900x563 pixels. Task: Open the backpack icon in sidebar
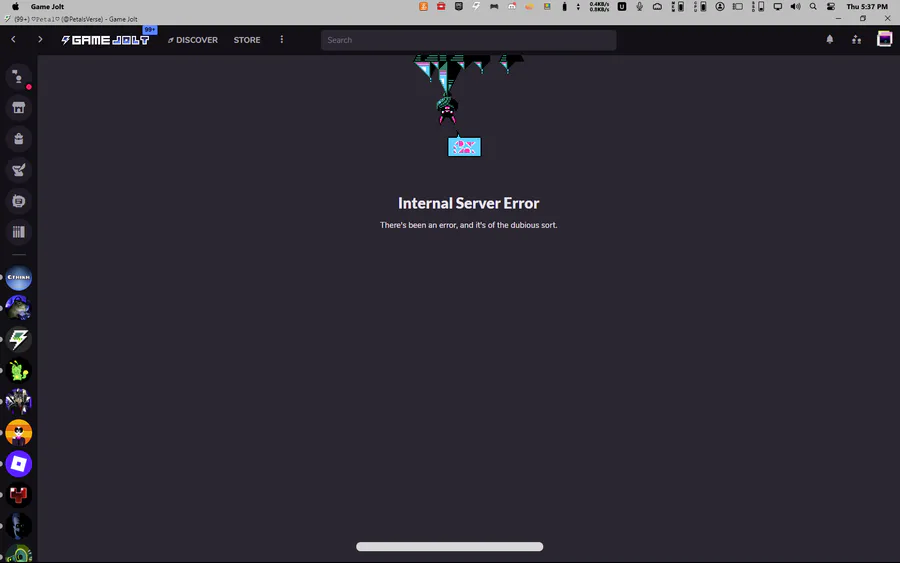pyautogui.click(x=18, y=138)
